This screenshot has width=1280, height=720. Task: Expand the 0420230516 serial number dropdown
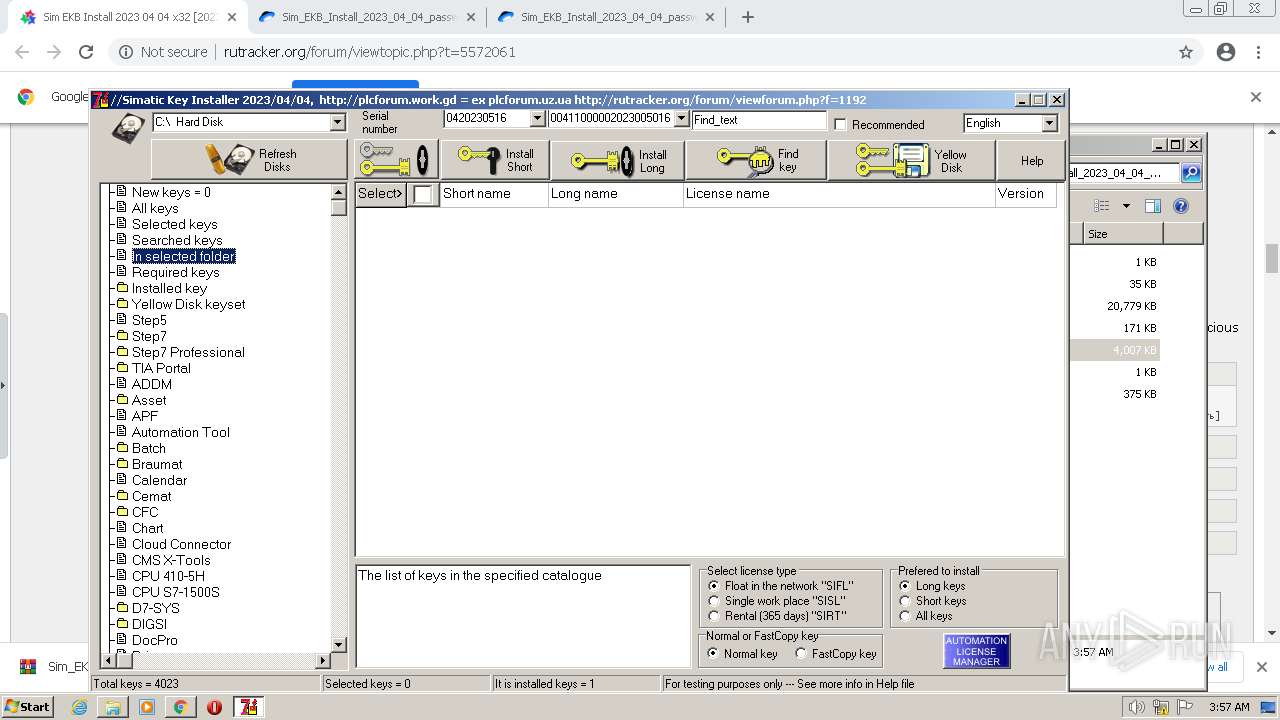[537, 118]
